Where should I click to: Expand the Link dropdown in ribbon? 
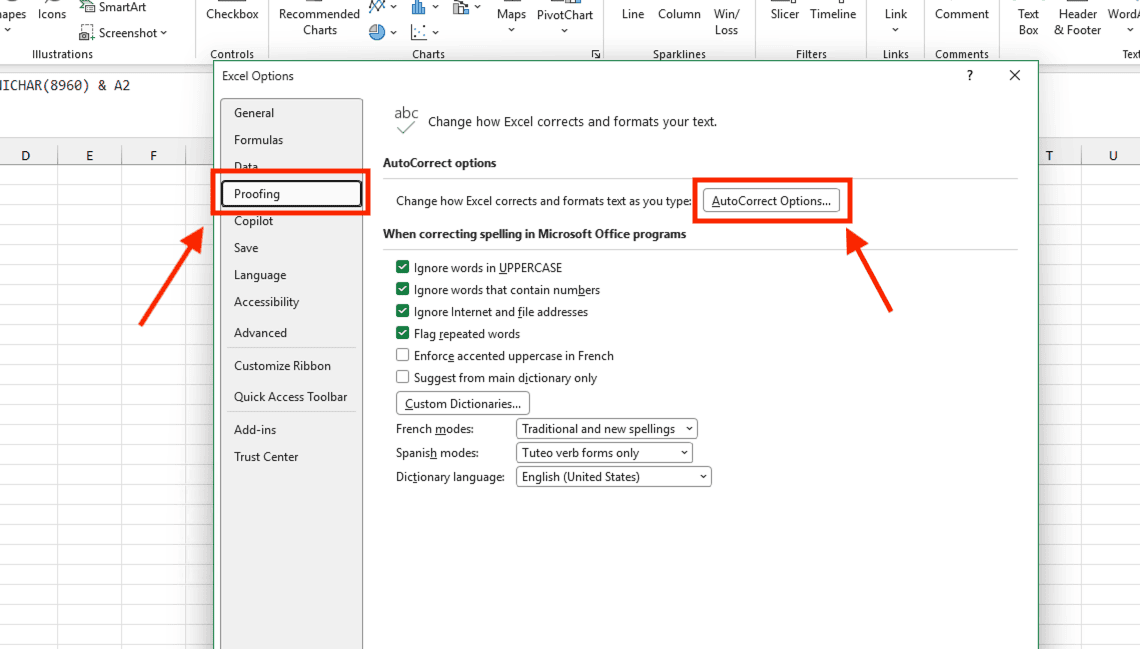tap(896, 31)
